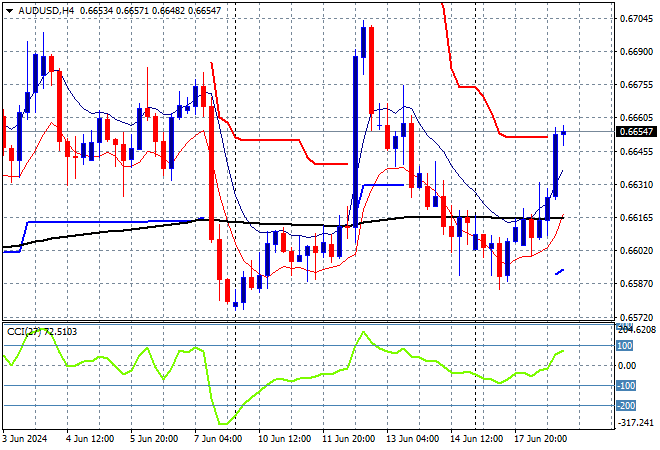Select the current price label 0.66547
The width and height of the screenshot is (660, 450).
coord(636,132)
